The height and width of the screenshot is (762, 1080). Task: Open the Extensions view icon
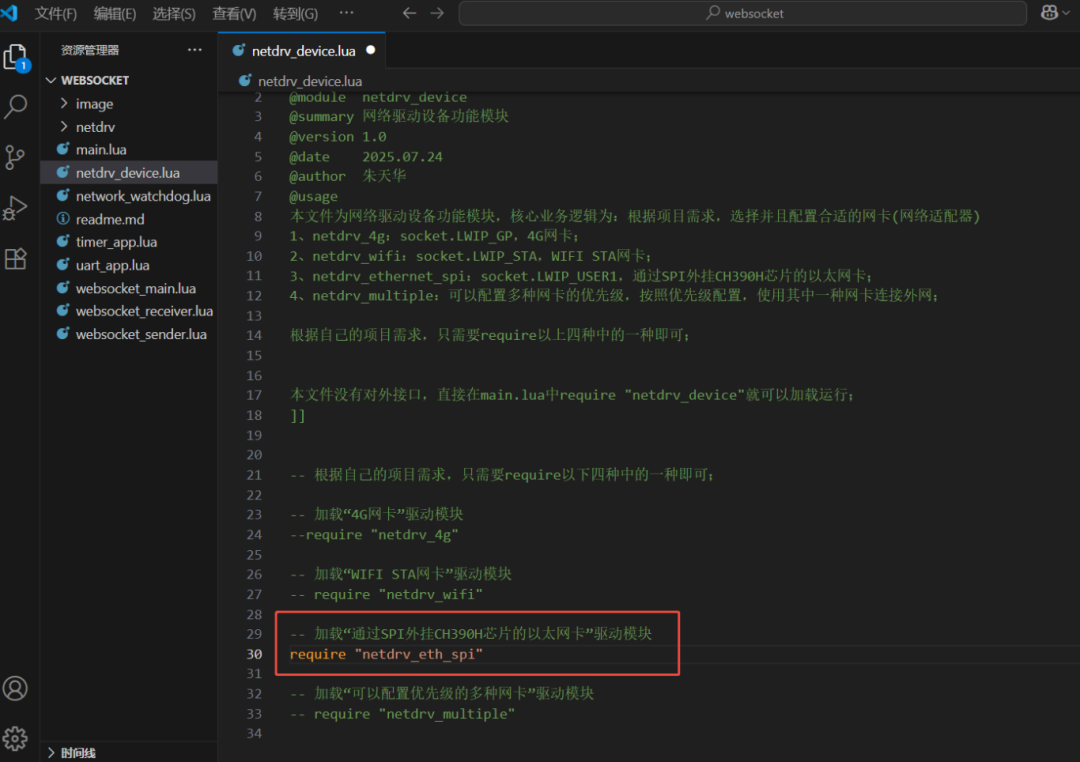coord(15,258)
